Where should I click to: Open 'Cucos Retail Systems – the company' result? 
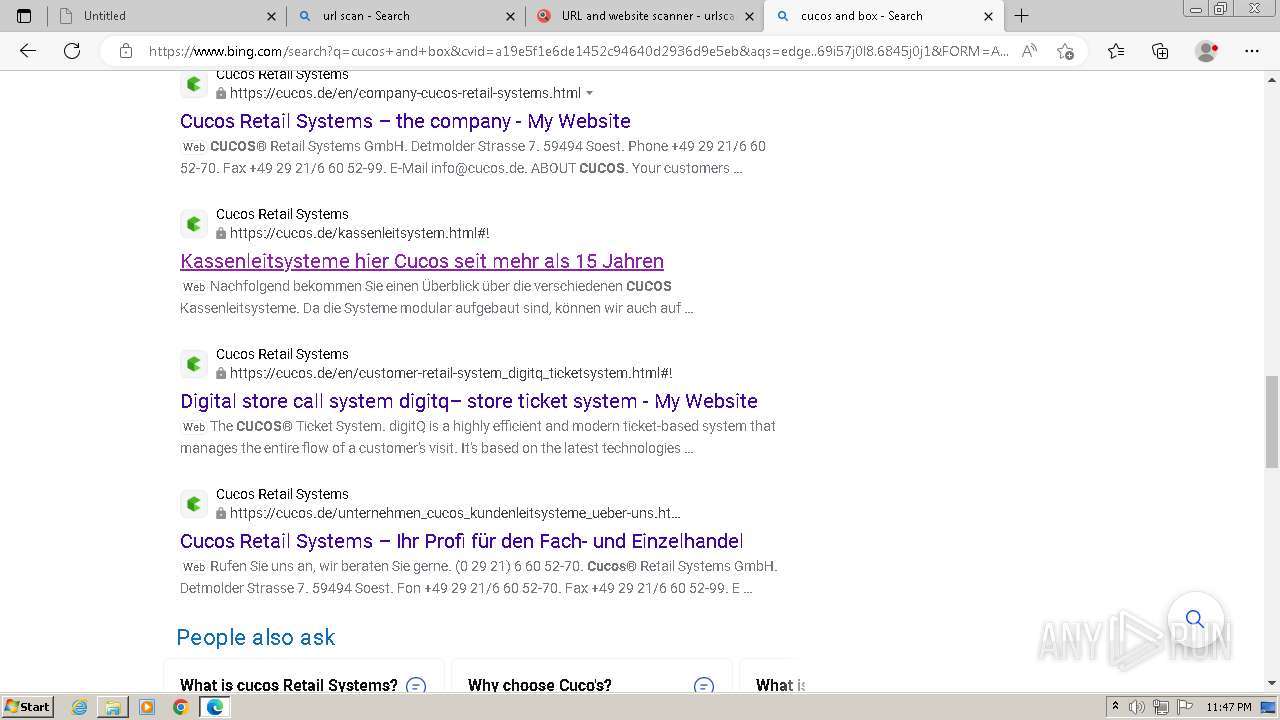click(x=405, y=121)
